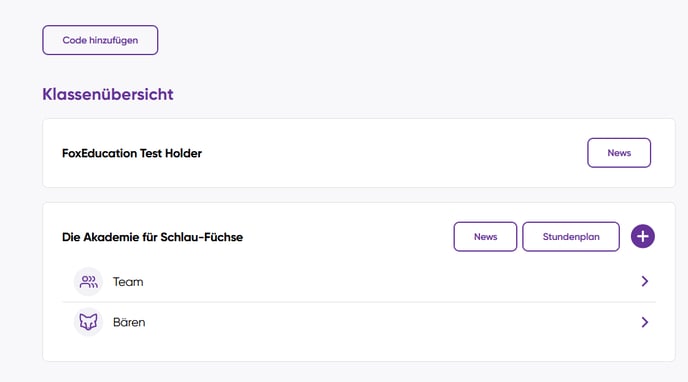Click empty space below Bären in academy card

tap(359, 350)
